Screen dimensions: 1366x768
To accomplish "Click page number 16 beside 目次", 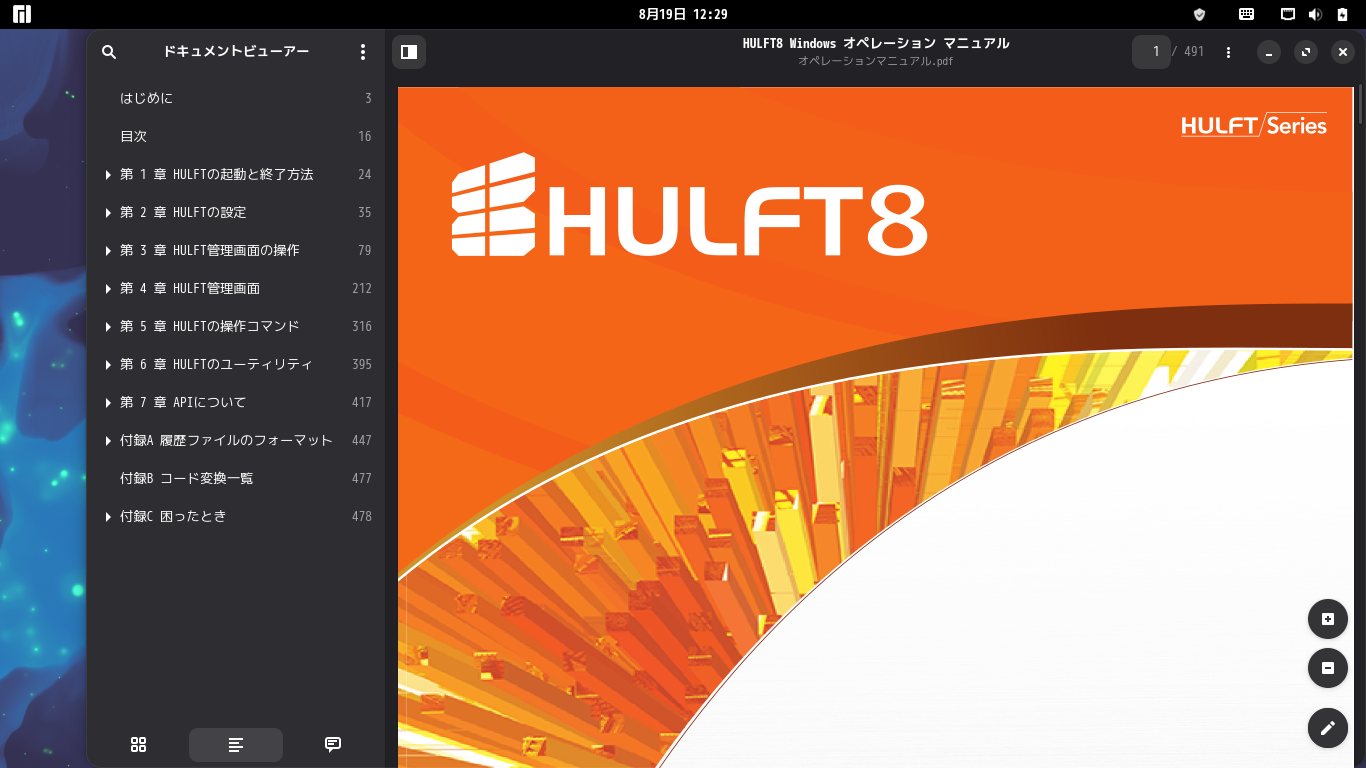I will click(365, 136).
